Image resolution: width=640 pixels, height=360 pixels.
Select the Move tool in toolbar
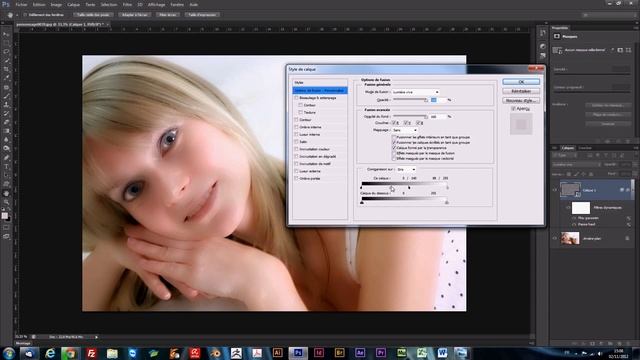click(x=6, y=34)
